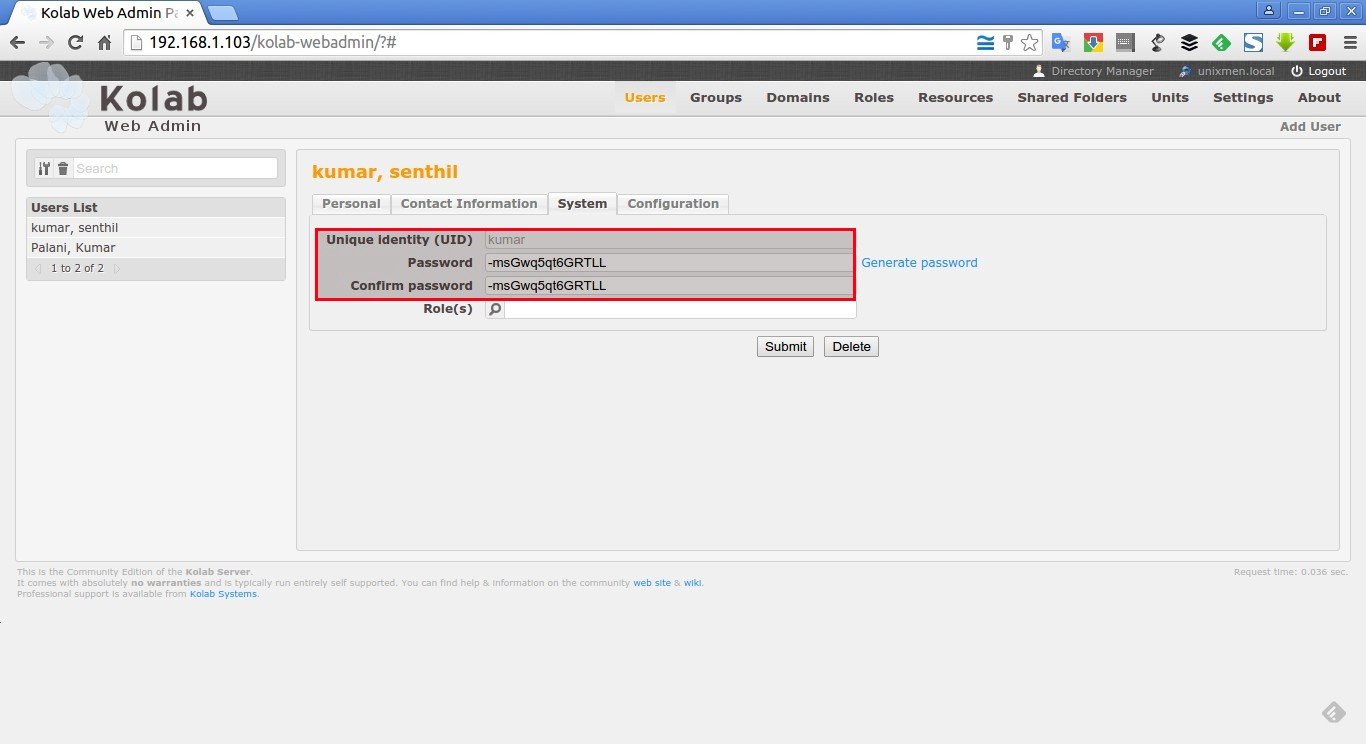
Task: Click the browser back arrow
Action: [x=17, y=43]
